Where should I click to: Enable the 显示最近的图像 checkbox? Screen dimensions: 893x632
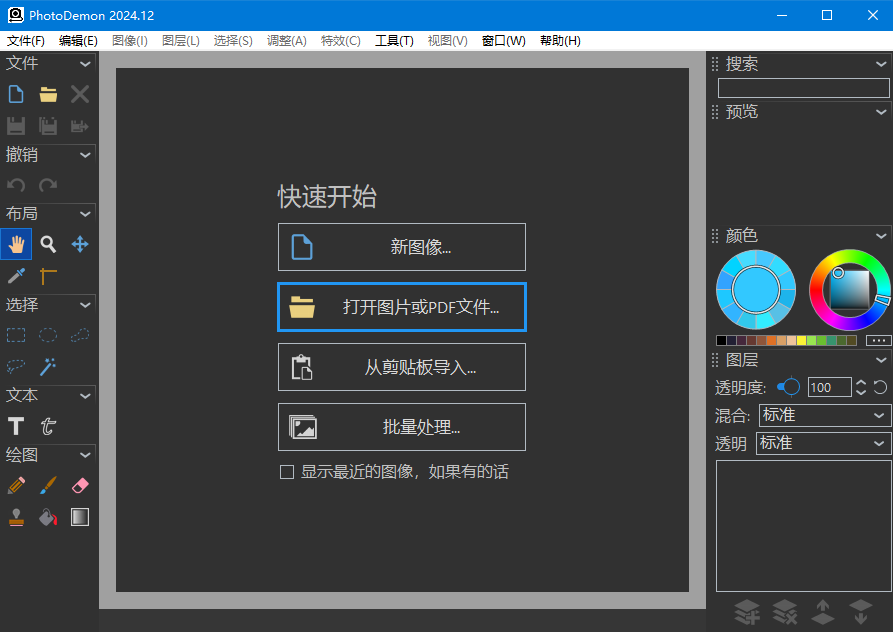pyautogui.click(x=286, y=471)
